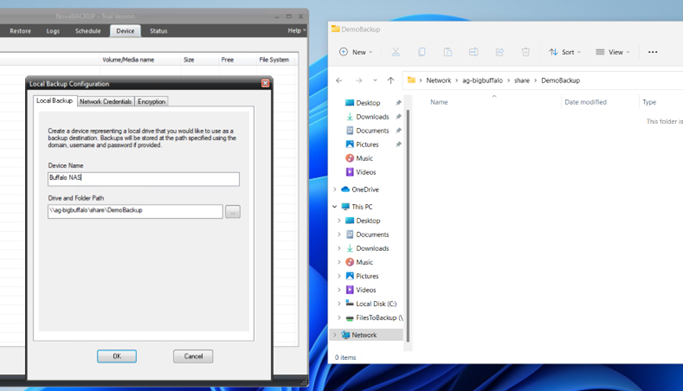Click the Copy icon in Explorer toolbar
The height and width of the screenshot is (391, 683).
(421, 52)
